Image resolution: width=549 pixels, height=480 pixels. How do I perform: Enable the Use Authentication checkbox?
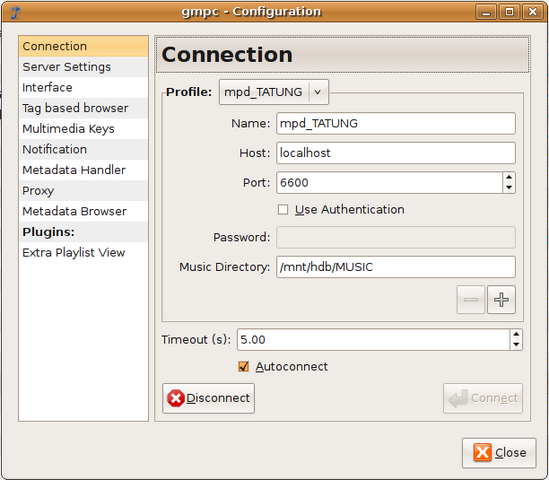(x=283, y=210)
